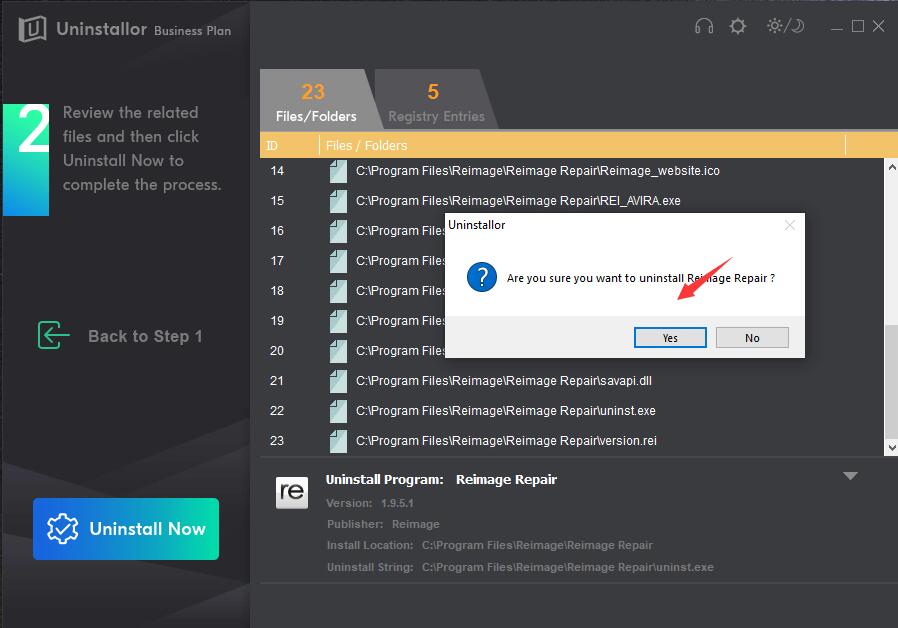
Task: Click the Install Location path value
Action: pos(537,545)
